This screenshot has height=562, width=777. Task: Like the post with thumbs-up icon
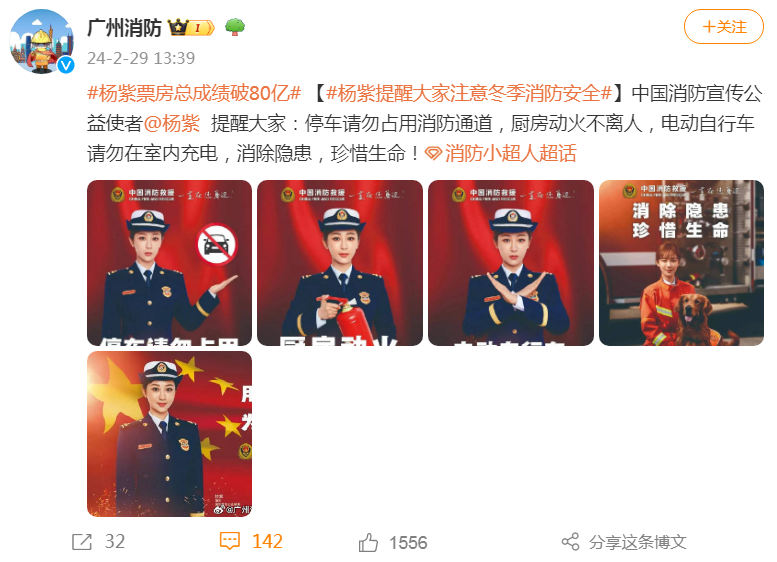pyautogui.click(x=368, y=542)
